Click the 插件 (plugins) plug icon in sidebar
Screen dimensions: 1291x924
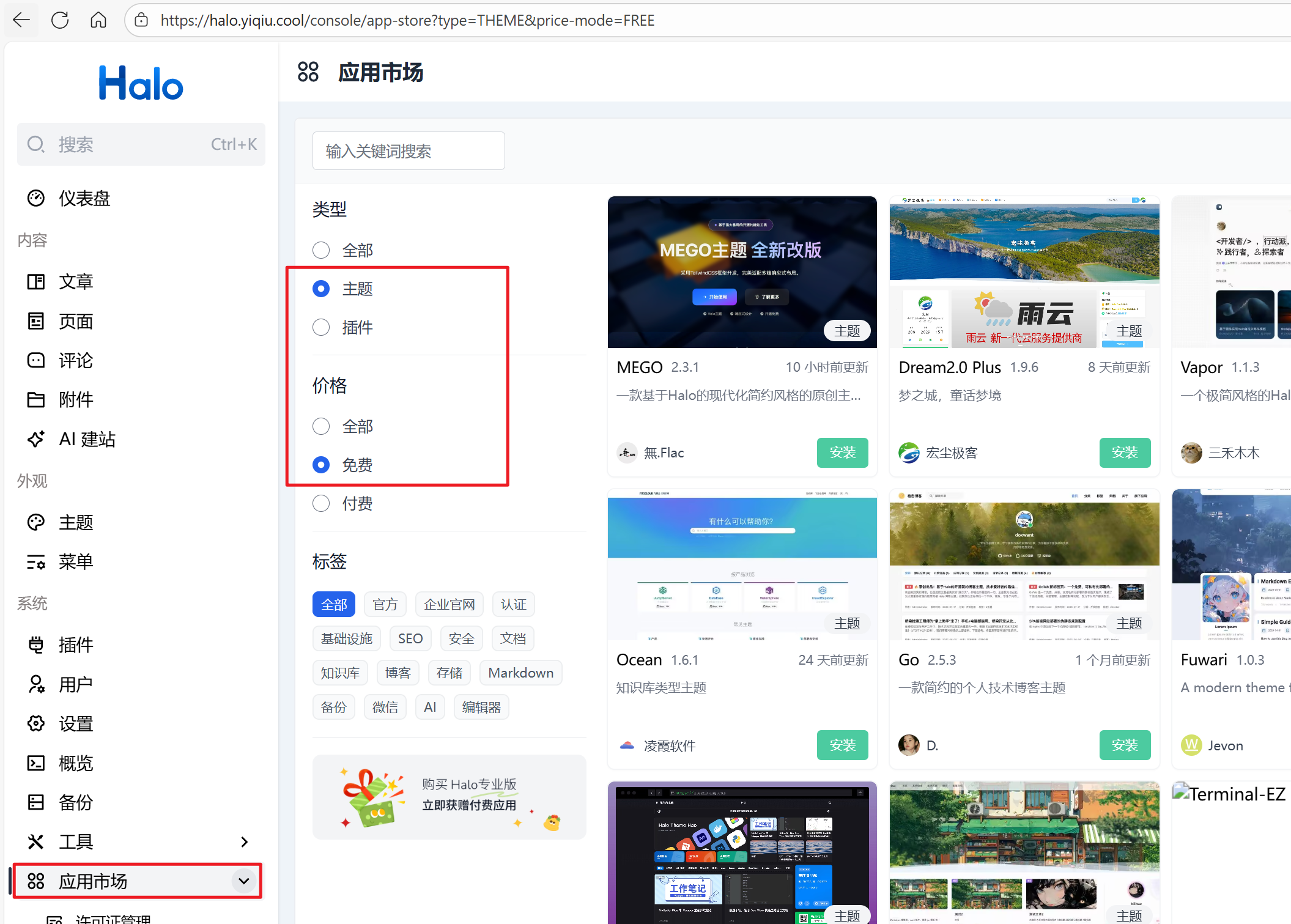(36, 645)
